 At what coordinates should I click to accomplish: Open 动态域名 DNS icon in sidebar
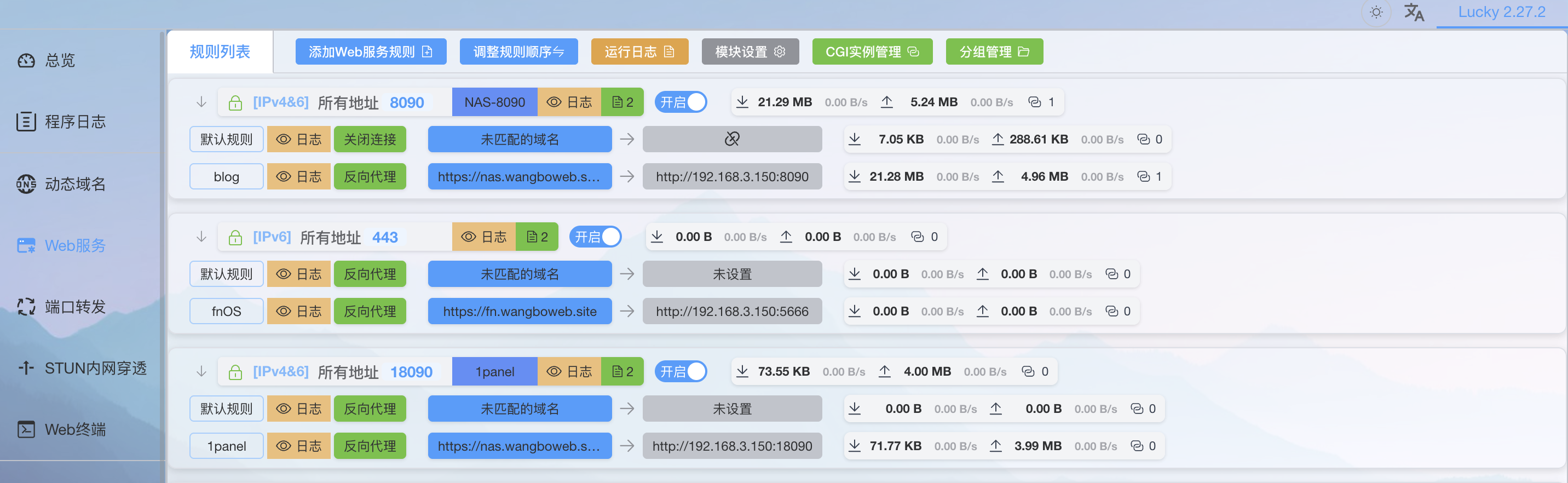click(26, 184)
